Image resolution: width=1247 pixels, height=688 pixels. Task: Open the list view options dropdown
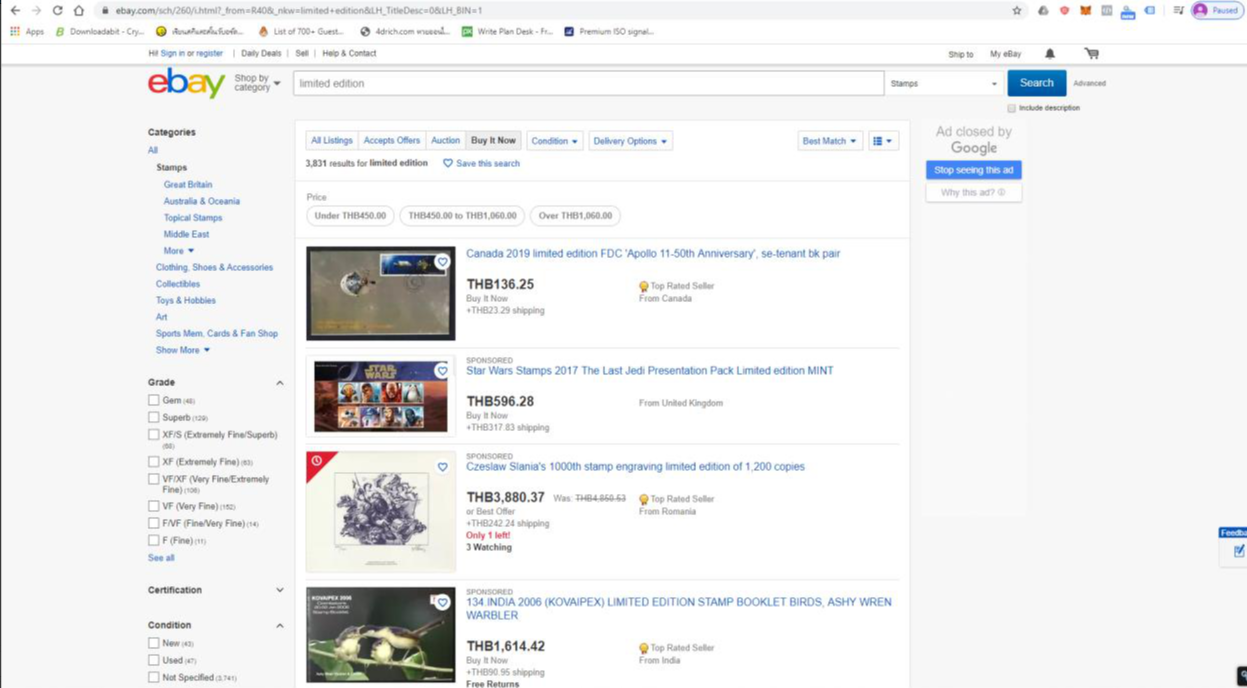pos(883,141)
